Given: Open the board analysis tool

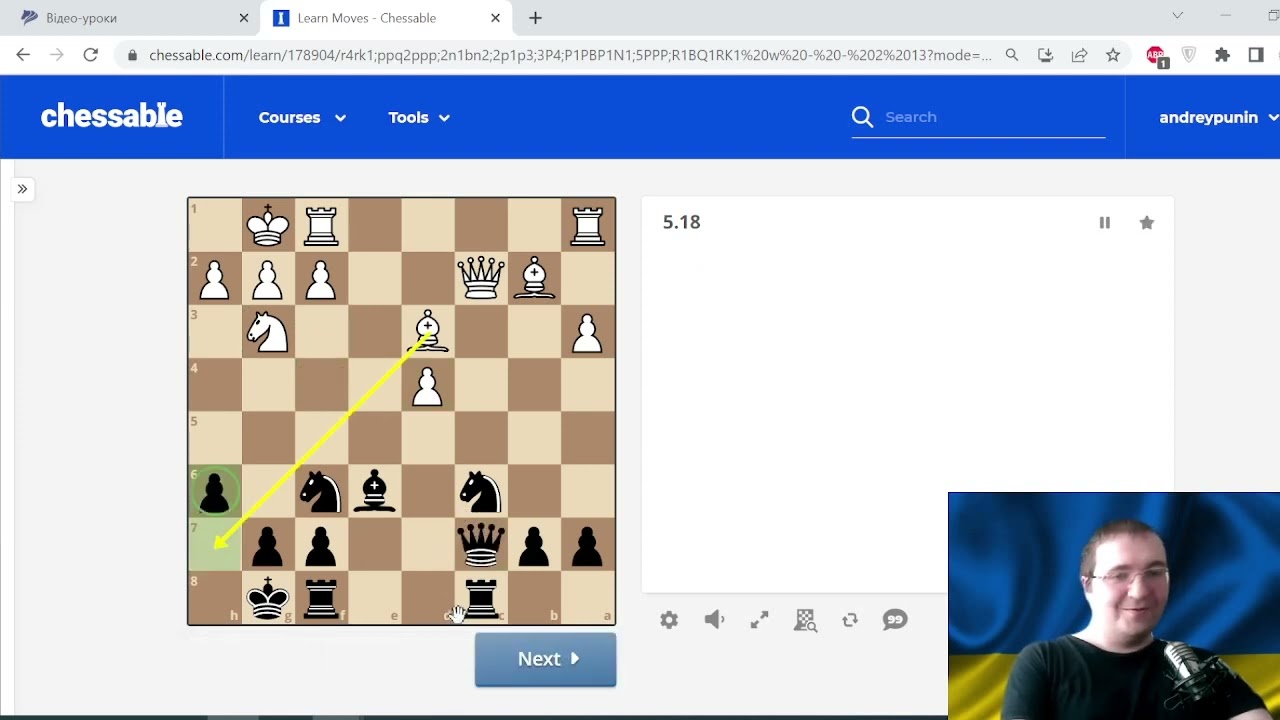Looking at the screenshot, I should click(805, 620).
